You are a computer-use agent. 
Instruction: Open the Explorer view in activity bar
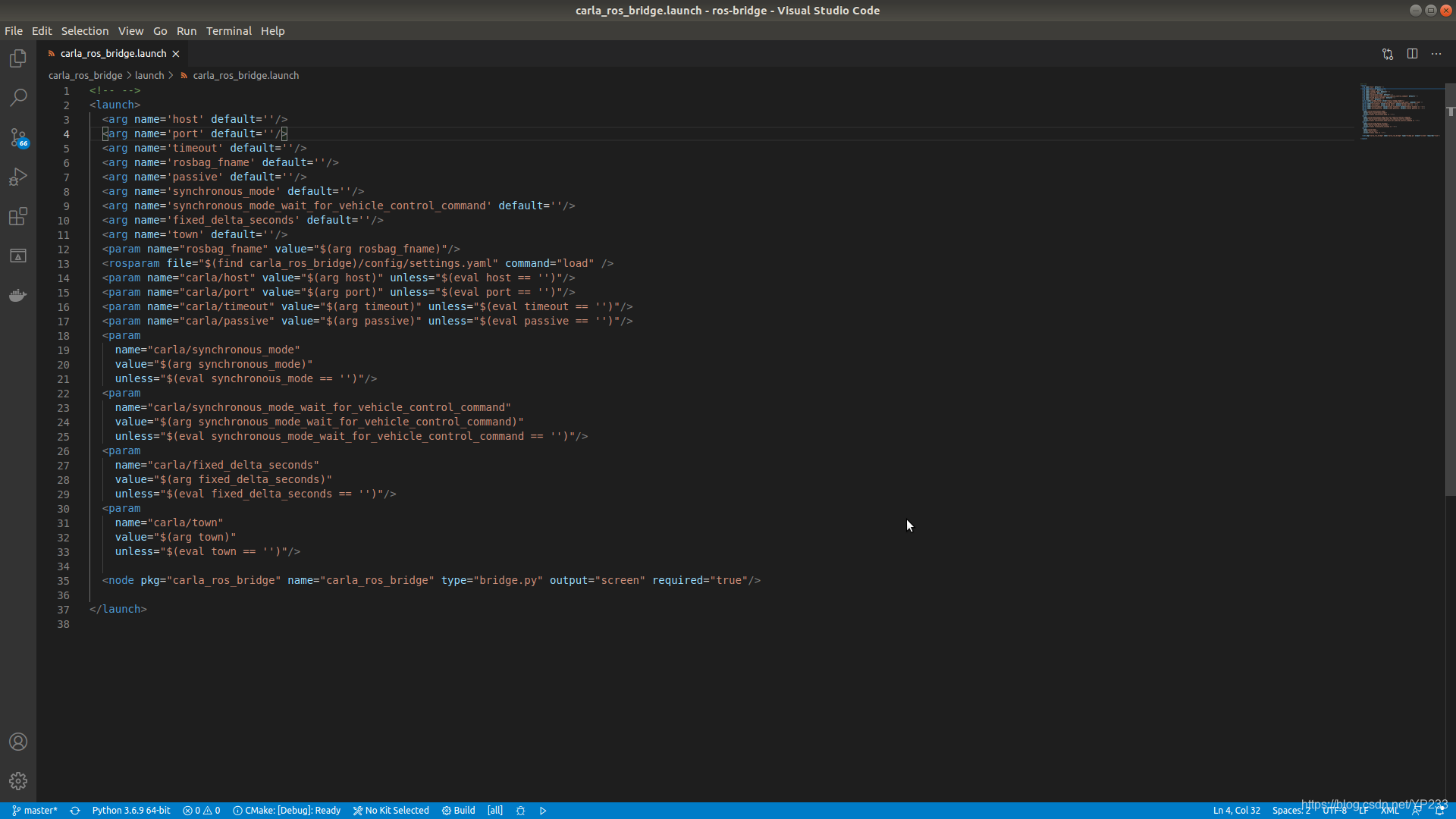(18, 58)
